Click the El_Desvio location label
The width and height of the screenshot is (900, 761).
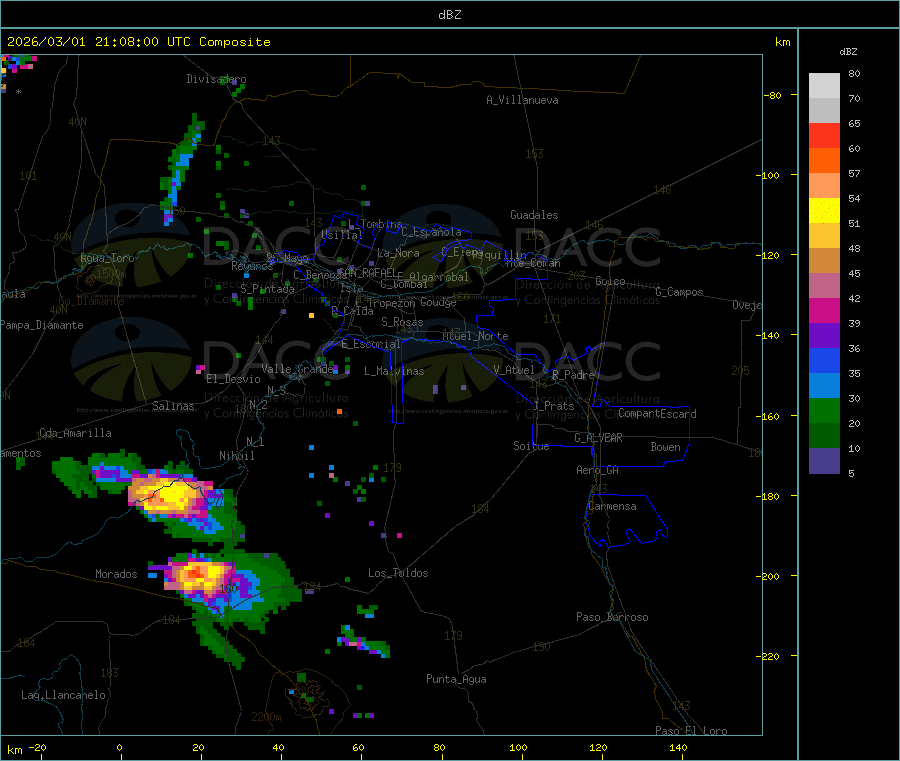[x=234, y=379]
